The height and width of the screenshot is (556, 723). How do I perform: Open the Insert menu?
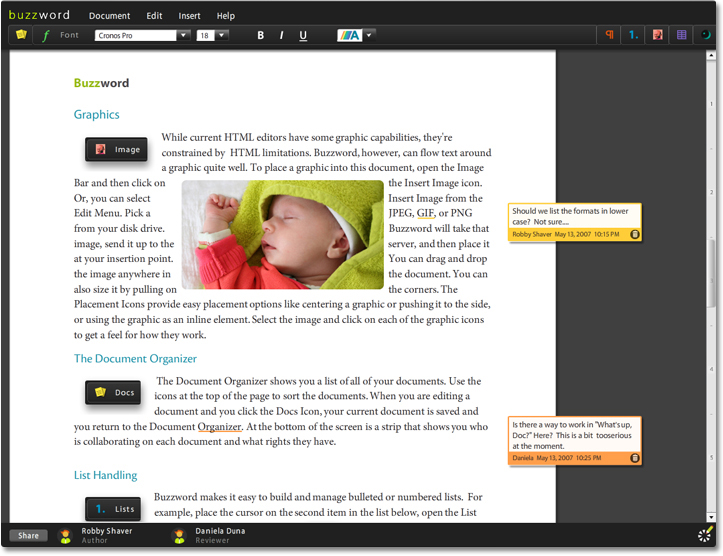coord(189,16)
